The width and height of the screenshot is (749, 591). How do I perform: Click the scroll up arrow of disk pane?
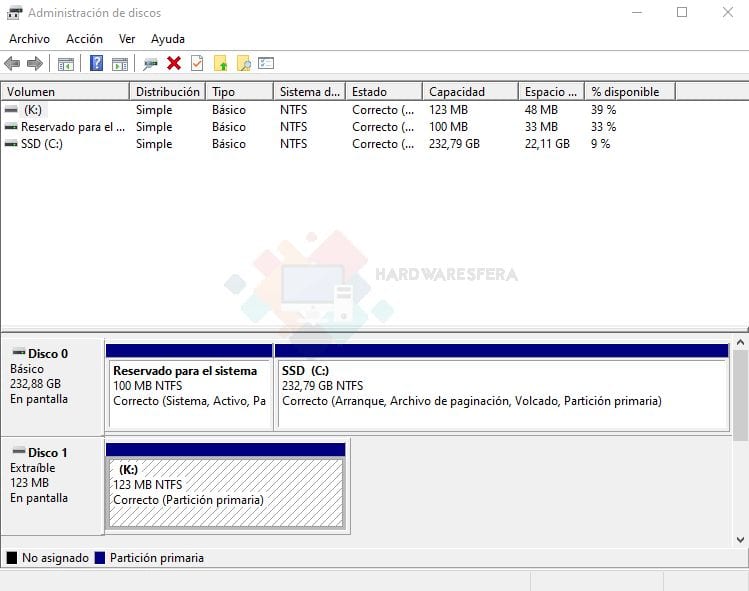(x=740, y=342)
